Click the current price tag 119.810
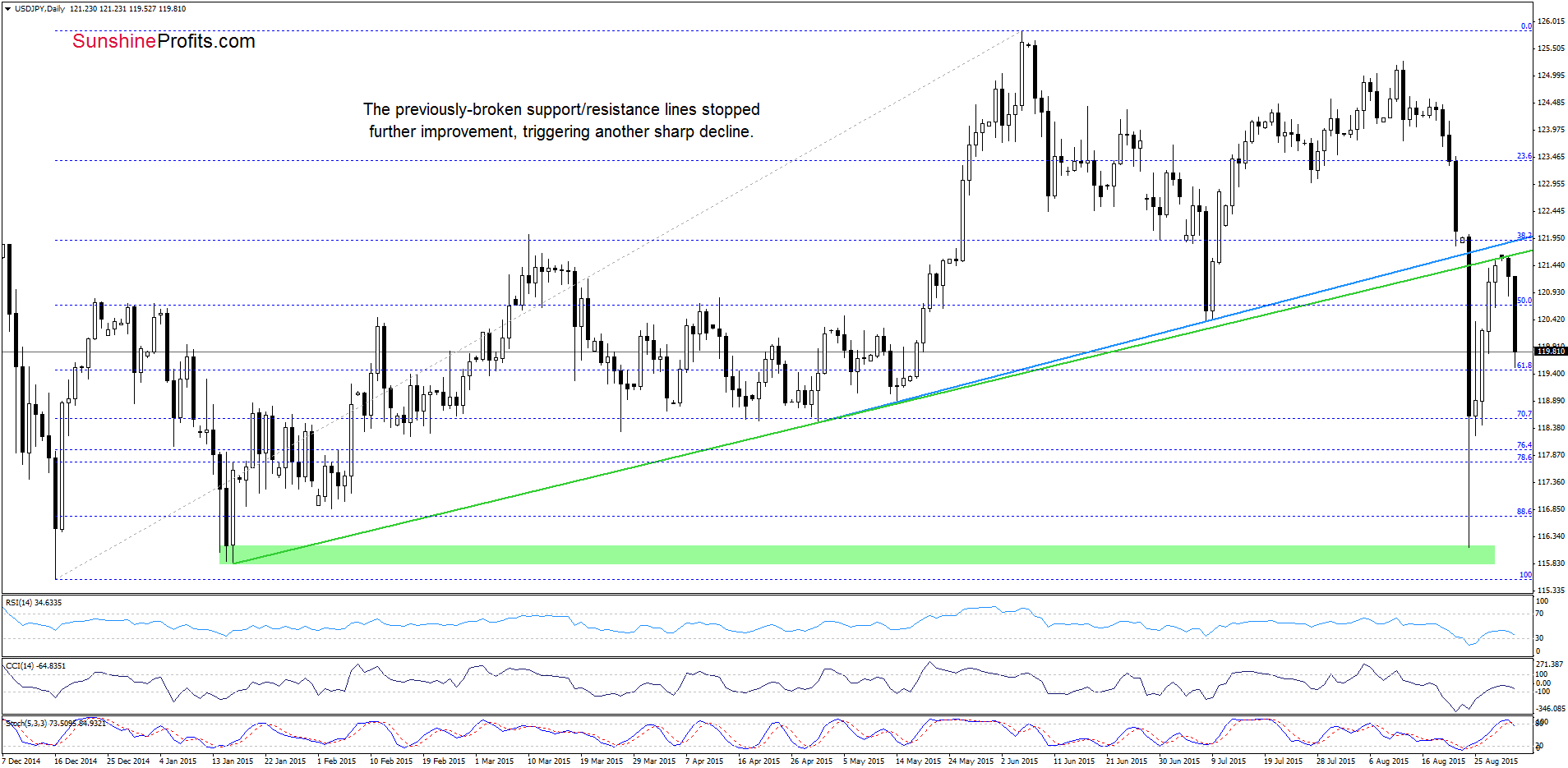1568x768 pixels. point(1551,351)
